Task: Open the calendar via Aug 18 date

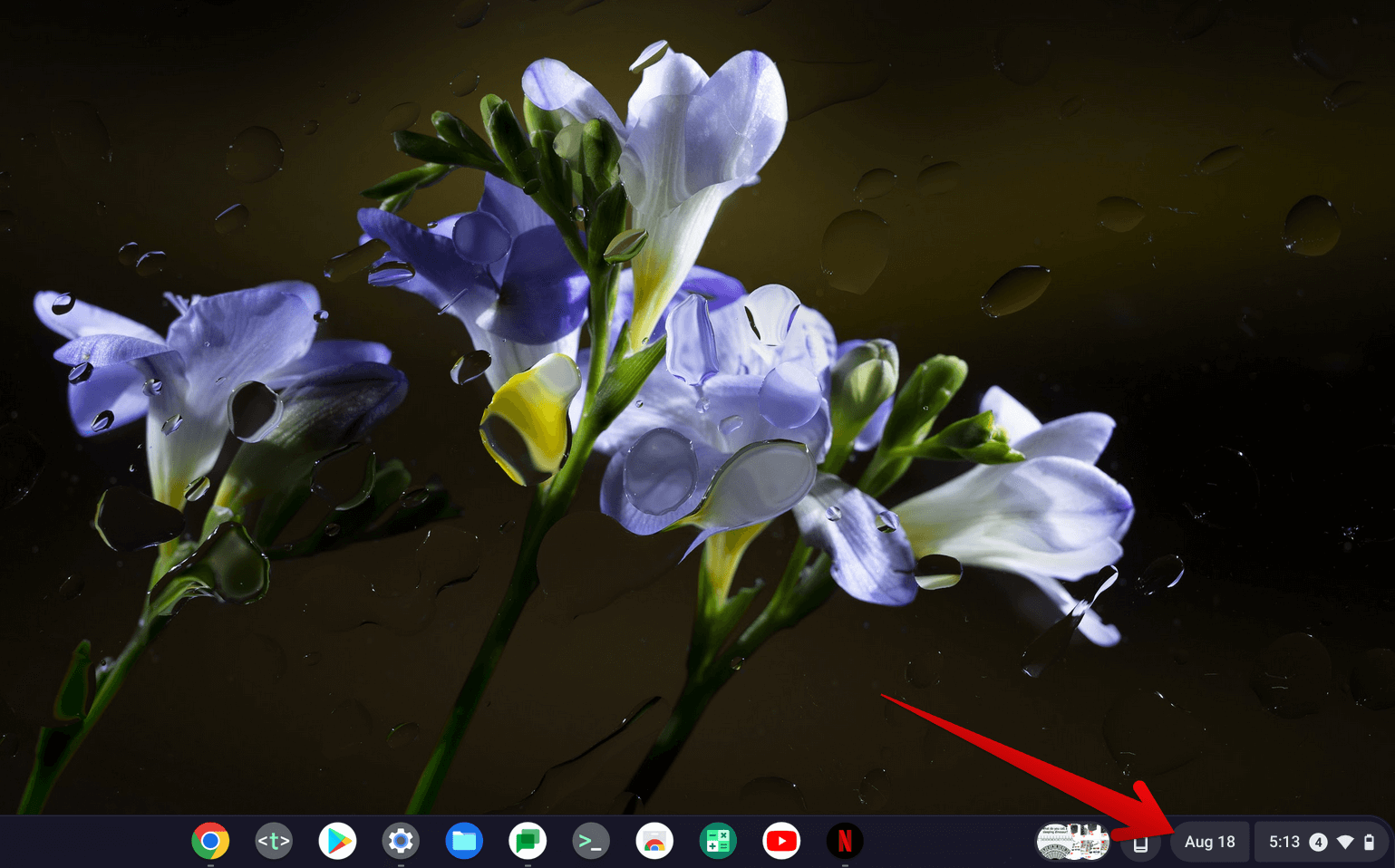Action: pyautogui.click(x=1210, y=842)
